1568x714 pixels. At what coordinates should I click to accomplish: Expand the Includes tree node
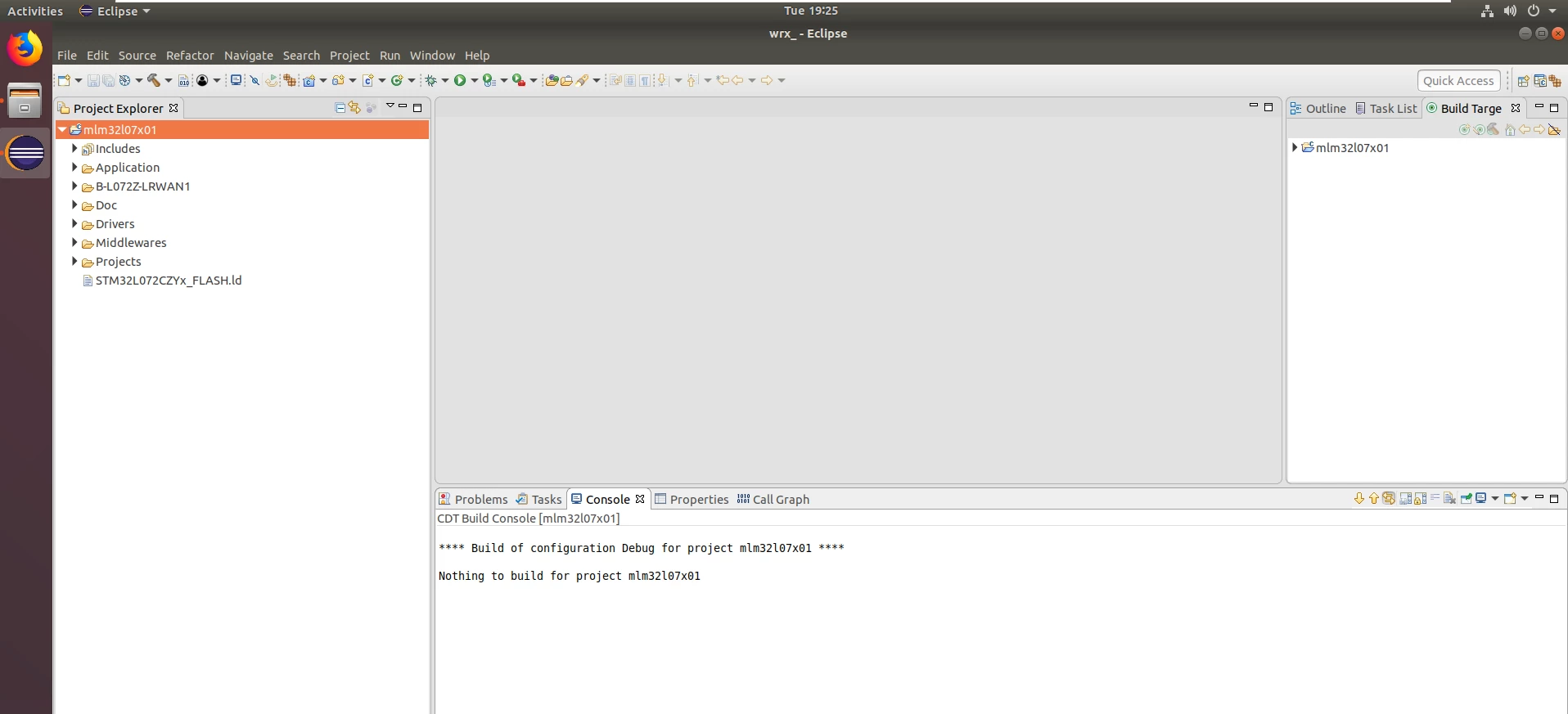coord(74,149)
